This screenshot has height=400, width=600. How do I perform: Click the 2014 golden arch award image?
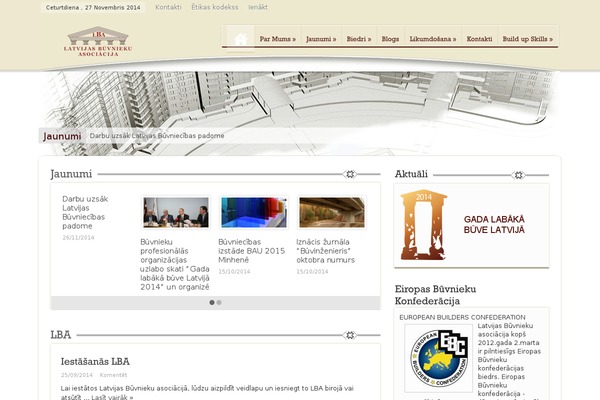pyautogui.click(x=424, y=225)
